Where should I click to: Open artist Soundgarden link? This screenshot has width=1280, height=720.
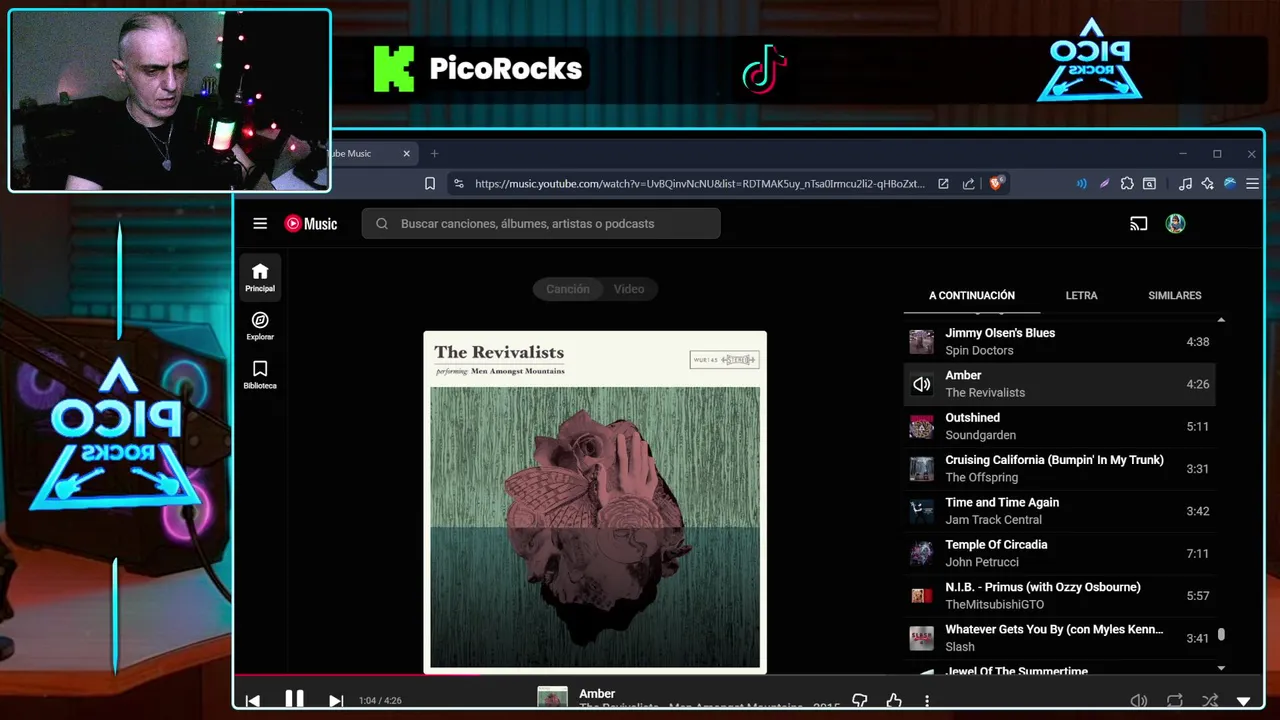(980, 435)
